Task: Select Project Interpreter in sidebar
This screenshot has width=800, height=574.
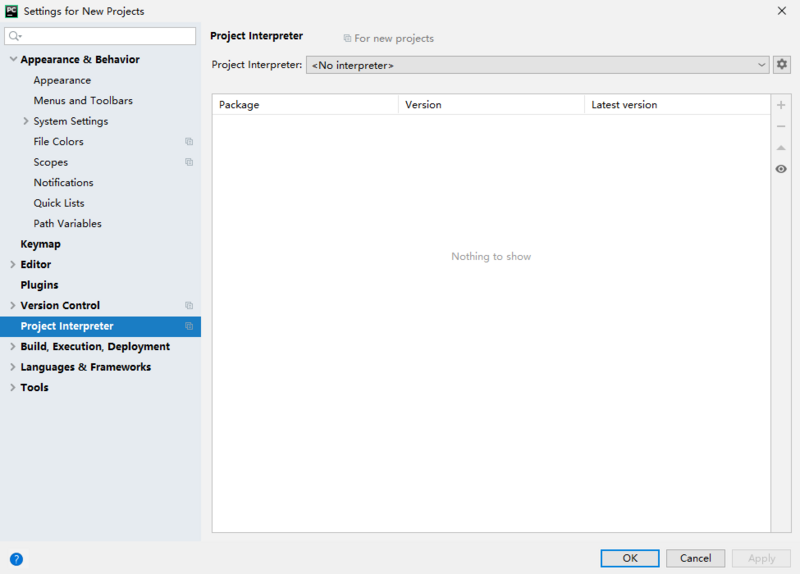Action: pyautogui.click(x=101, y=326)
